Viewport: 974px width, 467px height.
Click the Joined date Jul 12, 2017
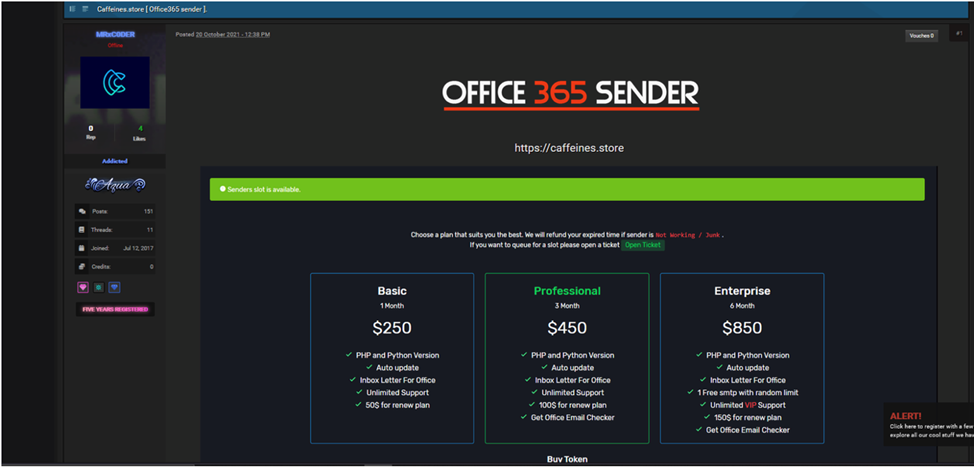pos(139,248)
